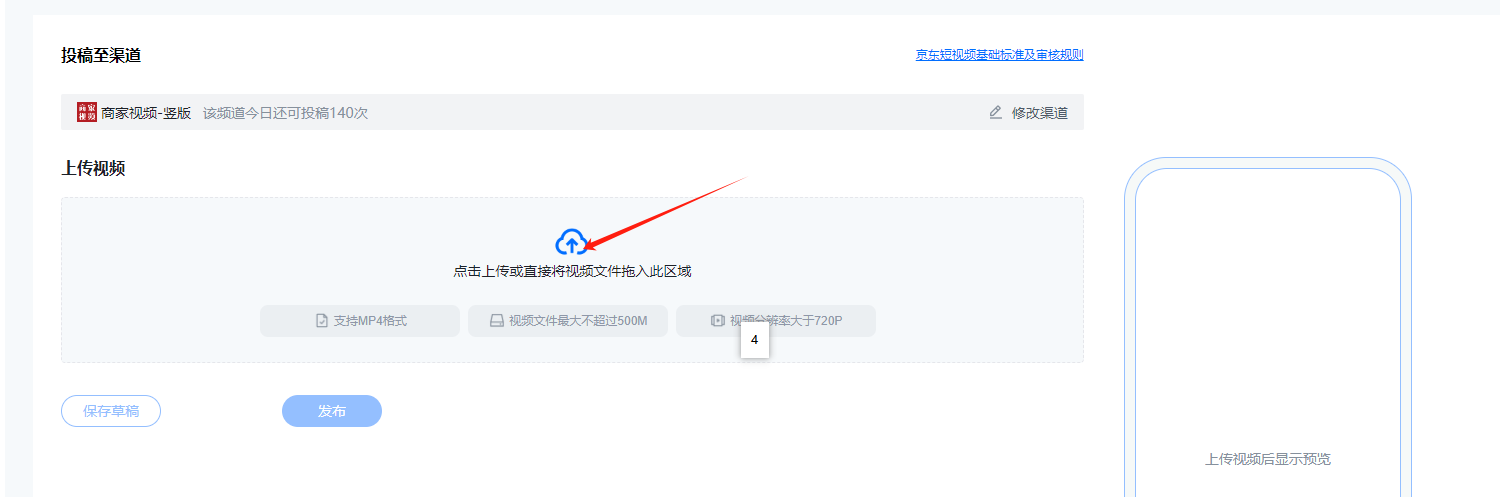Select the 商家视频-竖版 channel name
Screen dimensions: 1500x497
[x=146, y=113]
